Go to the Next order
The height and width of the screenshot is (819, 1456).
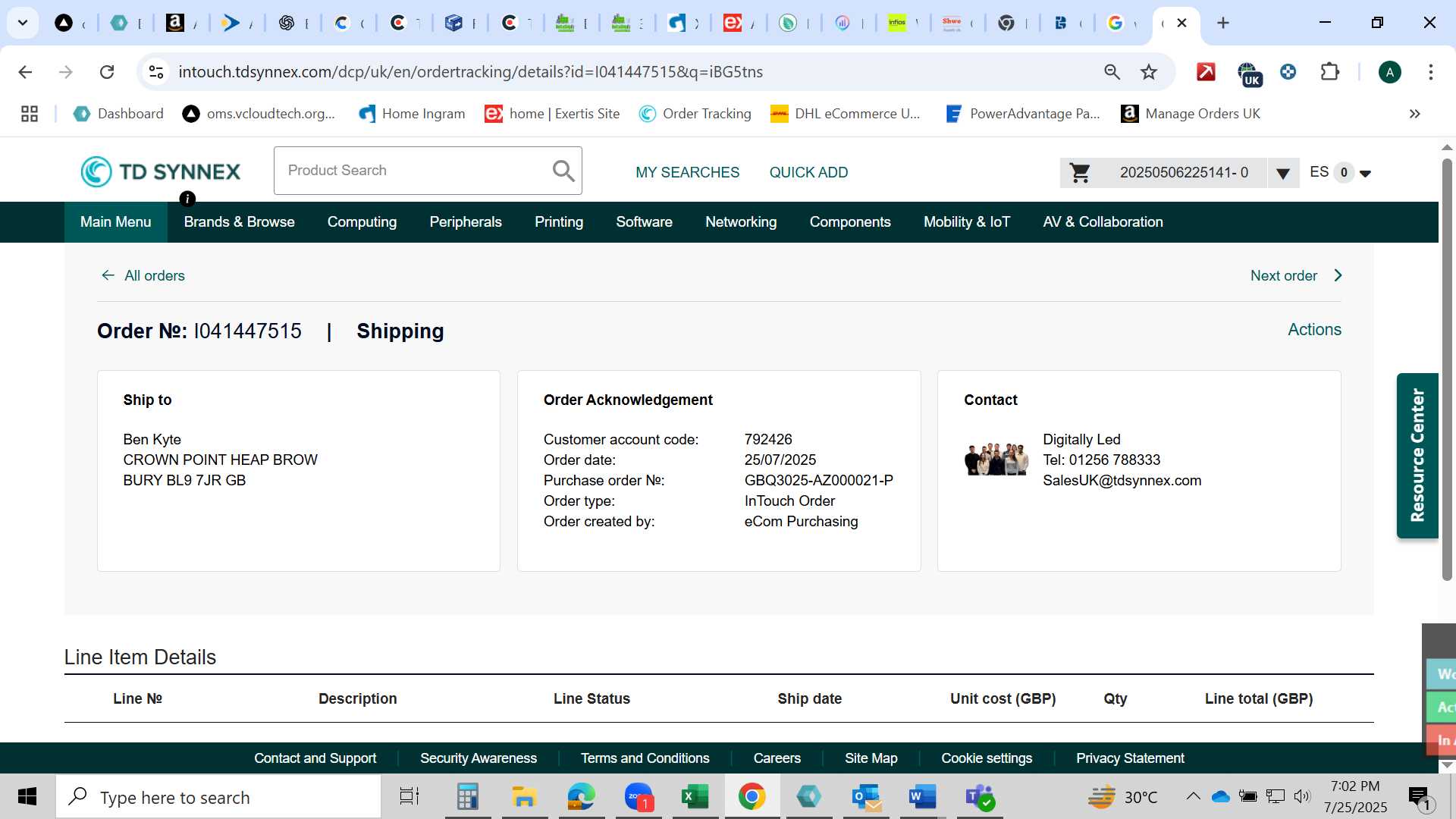1297,276
